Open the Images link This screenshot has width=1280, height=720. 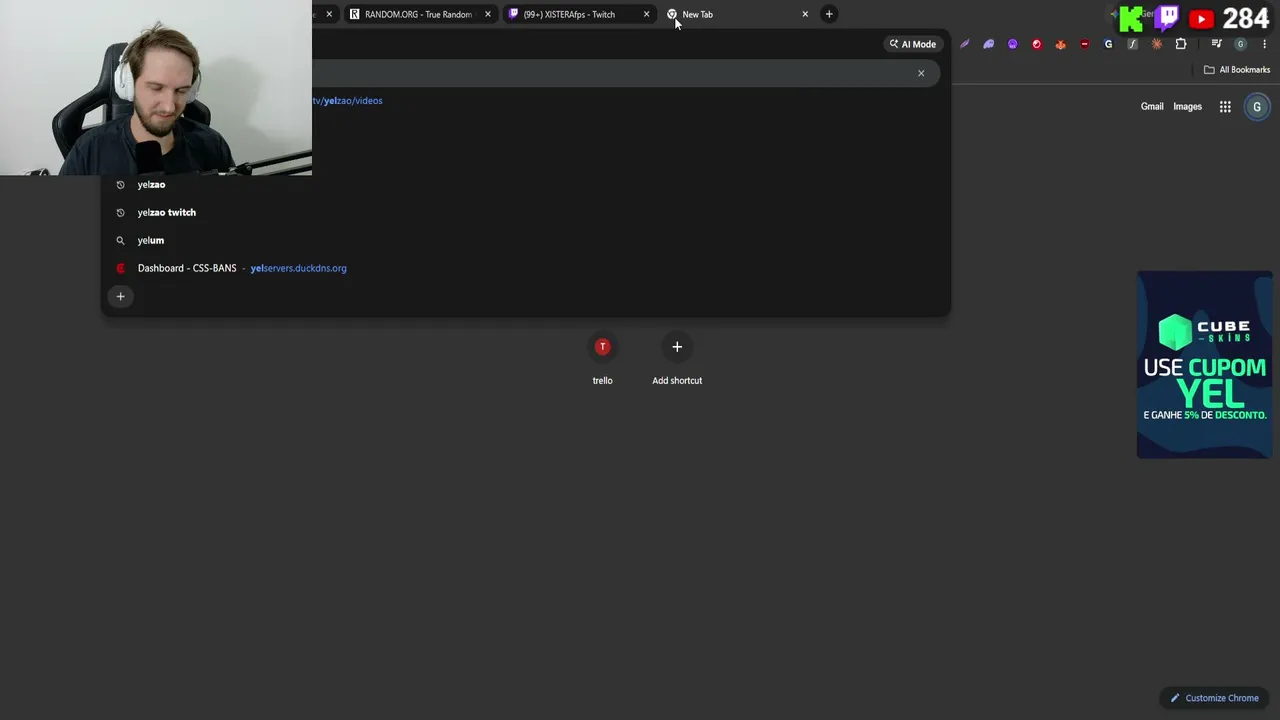pyautogui.click(x=1187, y=107)
